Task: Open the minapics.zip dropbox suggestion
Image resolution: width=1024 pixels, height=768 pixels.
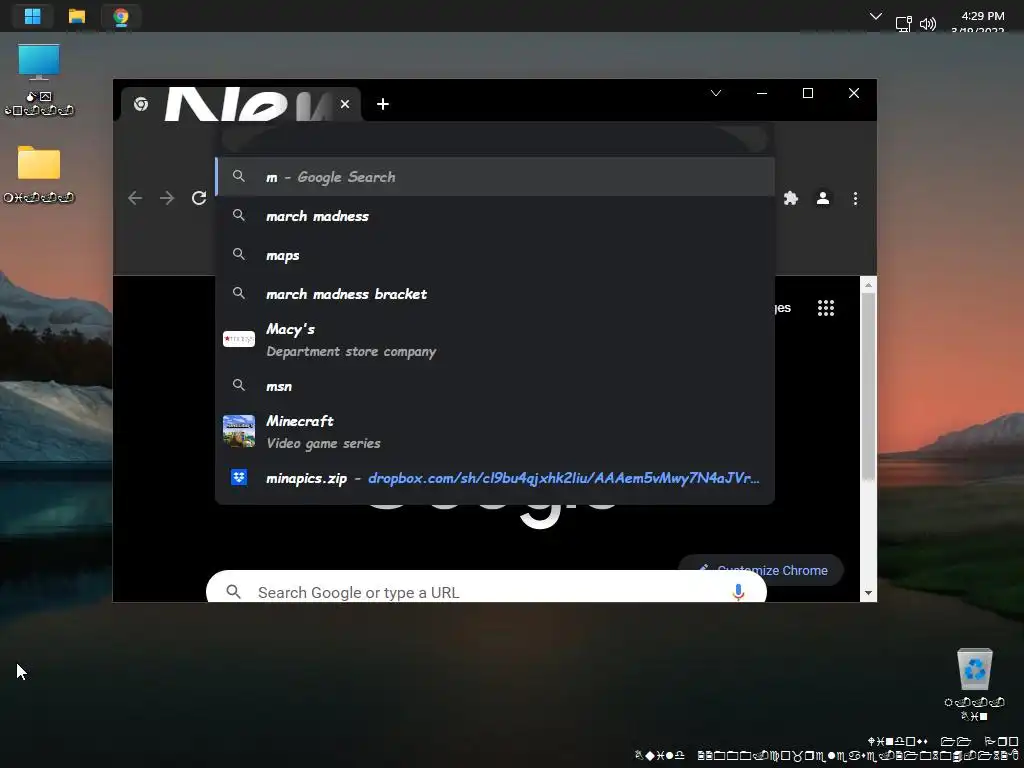Action: (x=495, y=478)
